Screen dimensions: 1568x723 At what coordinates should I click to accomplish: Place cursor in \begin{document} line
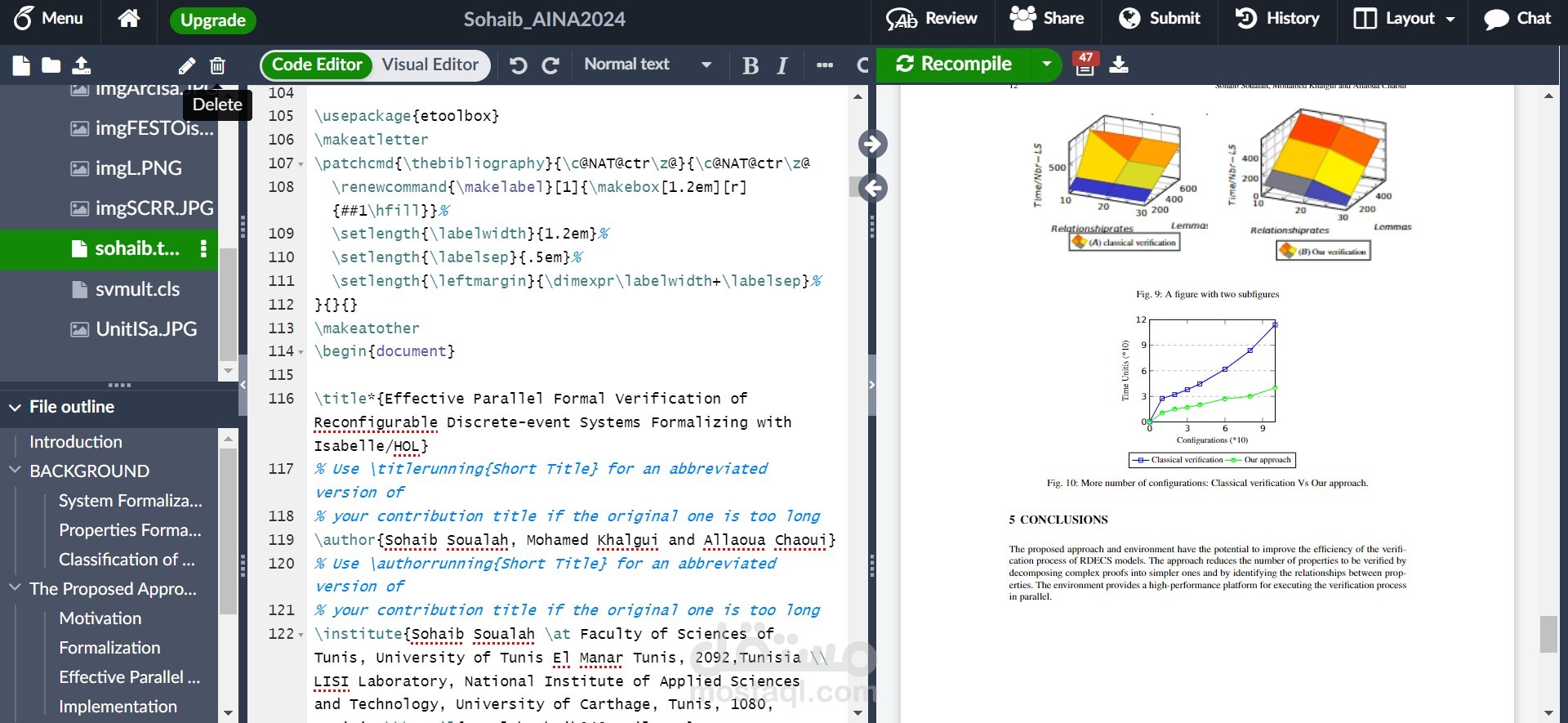point(385,351)
